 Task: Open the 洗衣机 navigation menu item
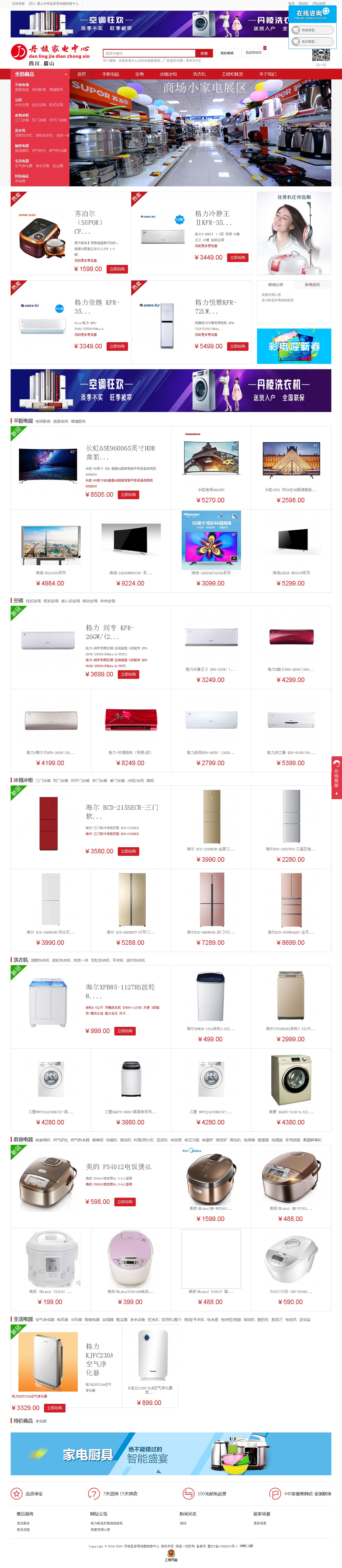(199, 74)
